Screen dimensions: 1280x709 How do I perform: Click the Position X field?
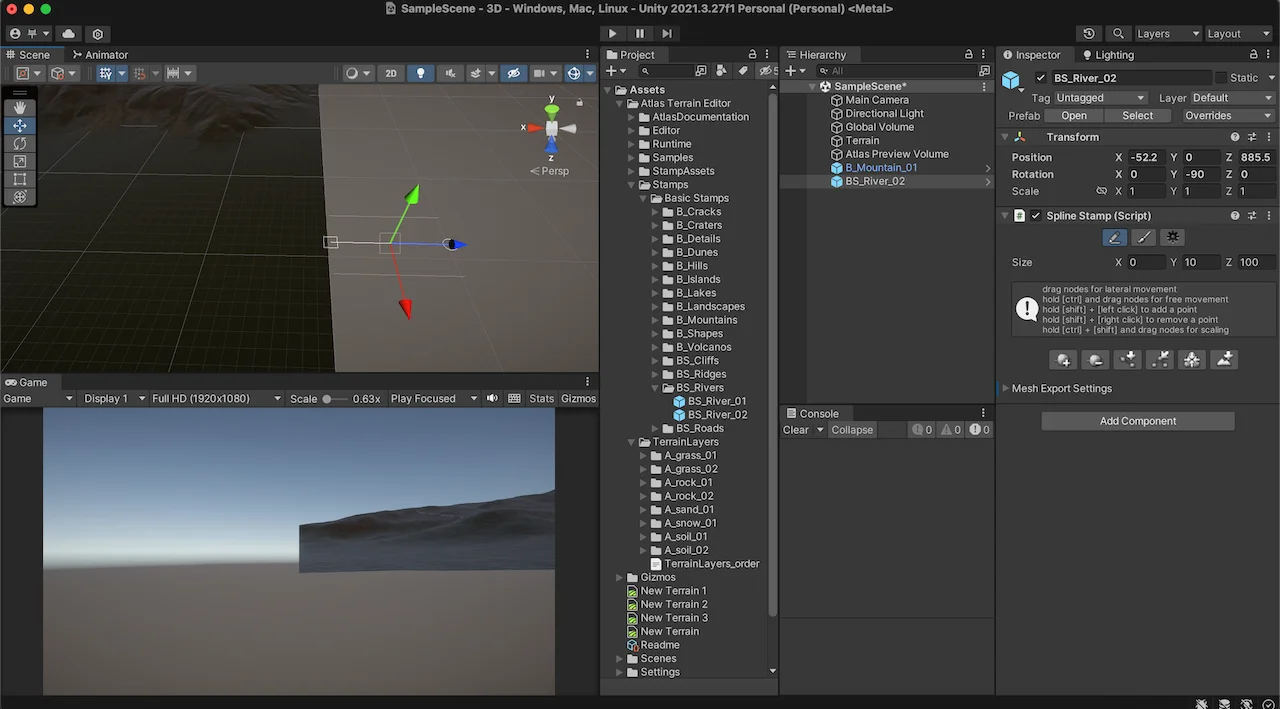coord(1146,157)
